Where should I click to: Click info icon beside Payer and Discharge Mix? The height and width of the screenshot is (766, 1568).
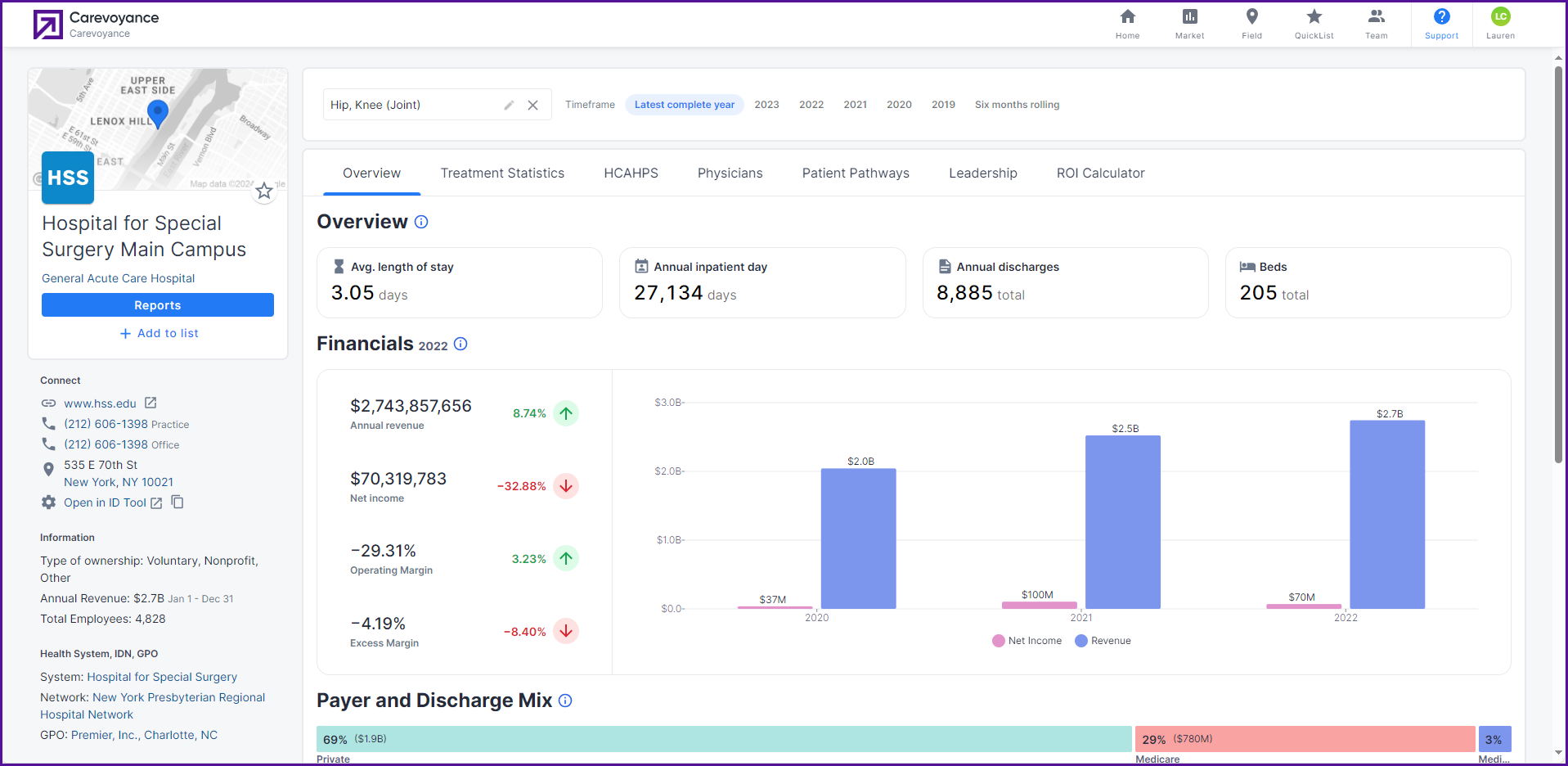coord(565,701)
